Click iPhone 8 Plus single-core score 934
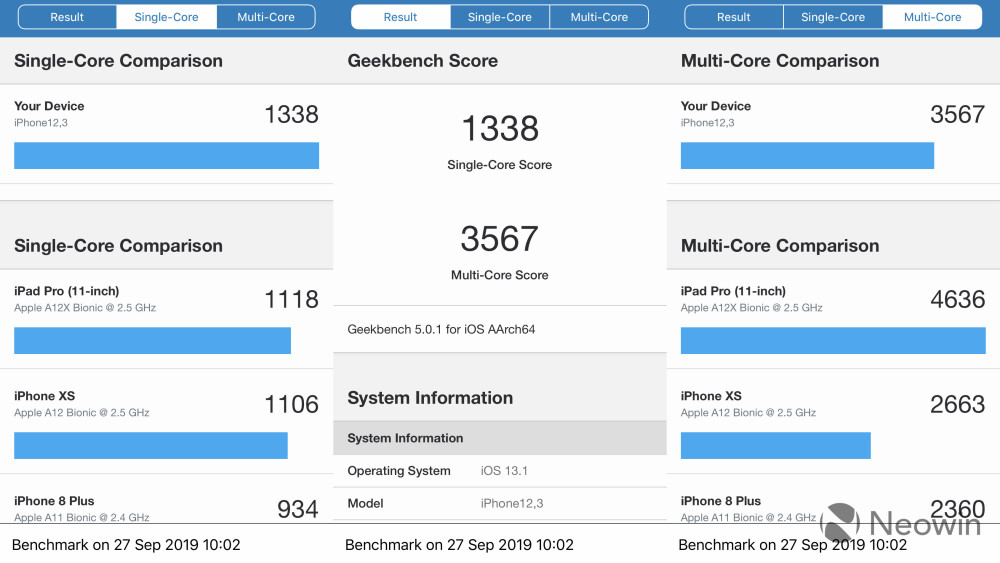Image resolution: width=1000 pixels, height=563 pixels. (x=297, y=509)
